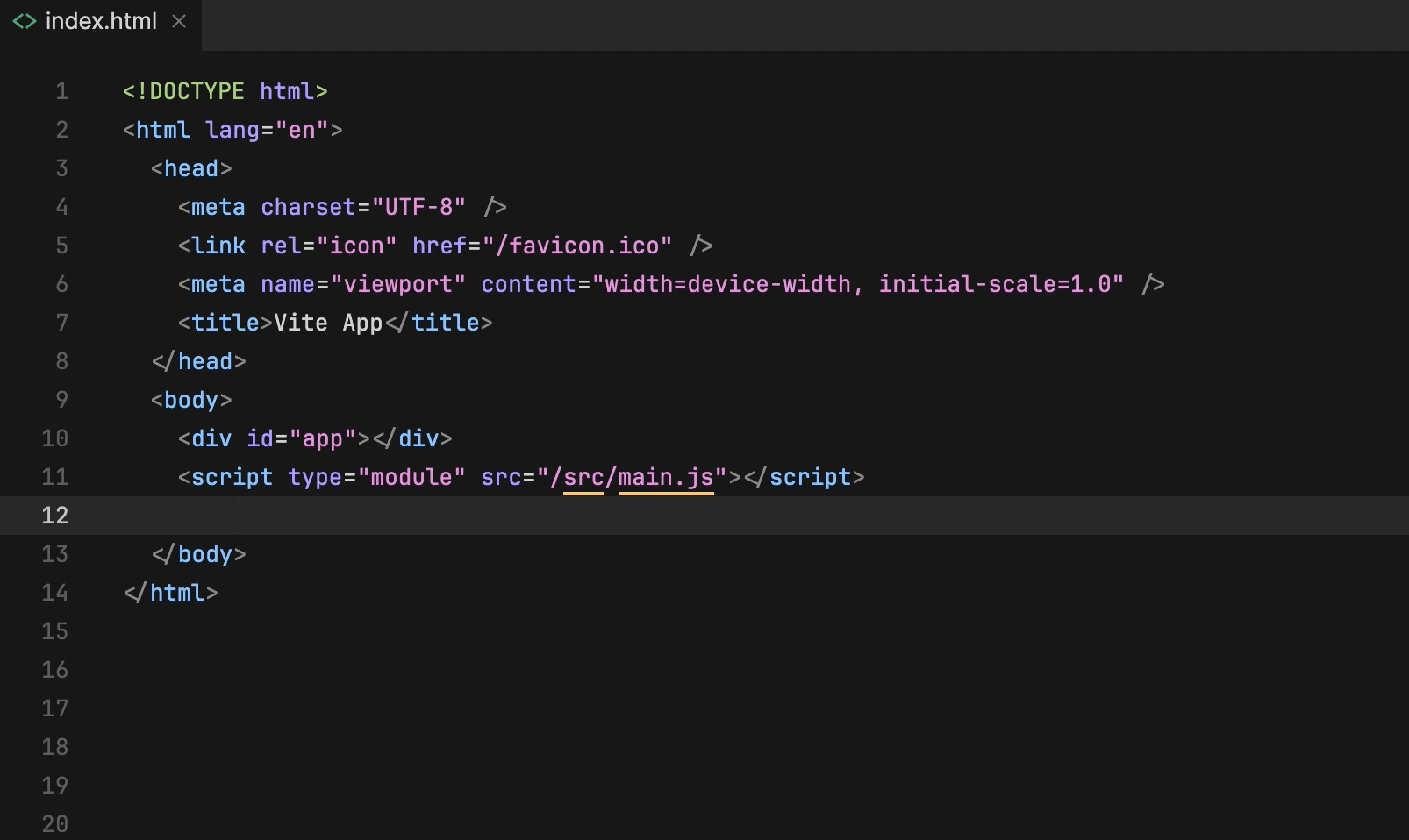Screen dimensions: 1409x840
Task: Click the HTML file icon in the tab
Action: pos(25,21)
